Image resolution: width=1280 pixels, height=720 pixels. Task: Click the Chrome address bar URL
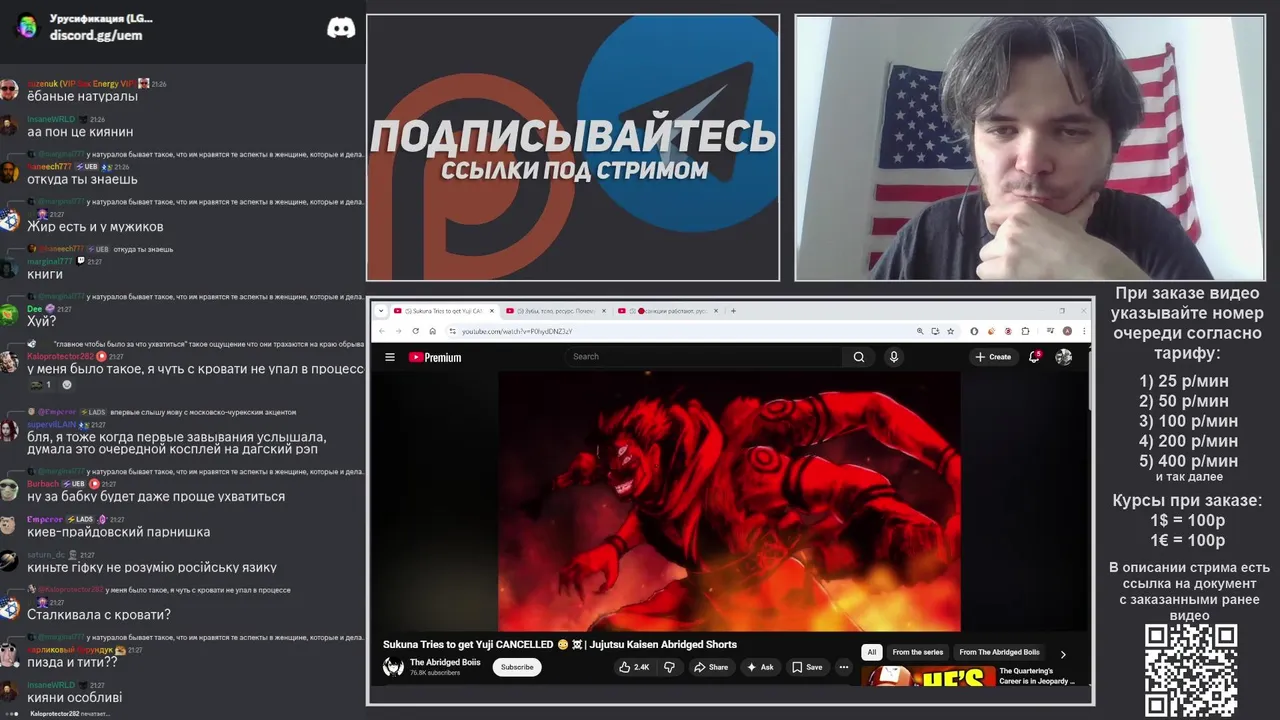(517, 331)
